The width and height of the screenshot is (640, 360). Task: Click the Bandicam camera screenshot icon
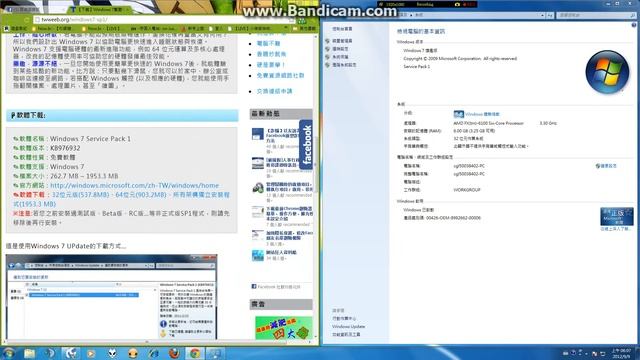[x=457, y=4]
